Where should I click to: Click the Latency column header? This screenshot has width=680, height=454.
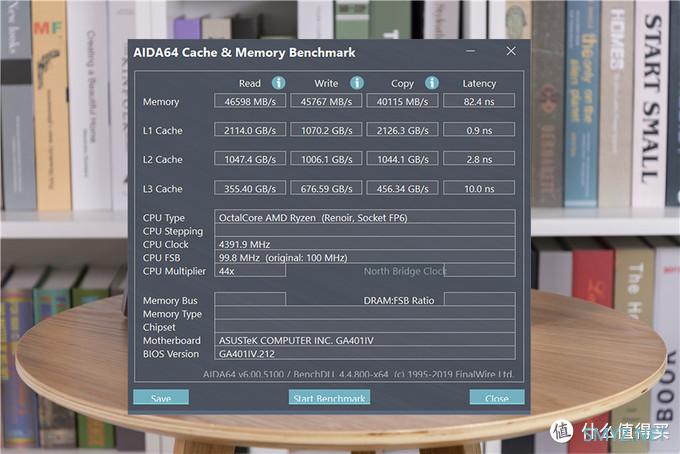479,83
